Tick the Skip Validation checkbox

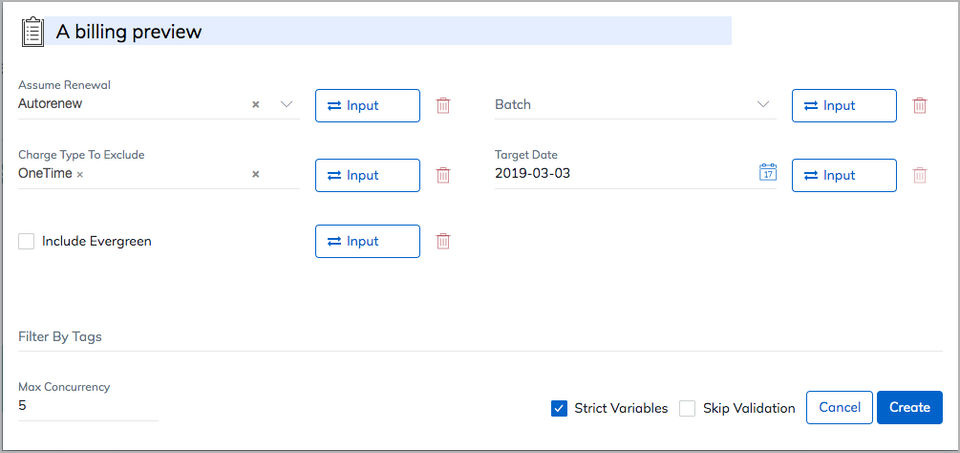tap(687, 408)
